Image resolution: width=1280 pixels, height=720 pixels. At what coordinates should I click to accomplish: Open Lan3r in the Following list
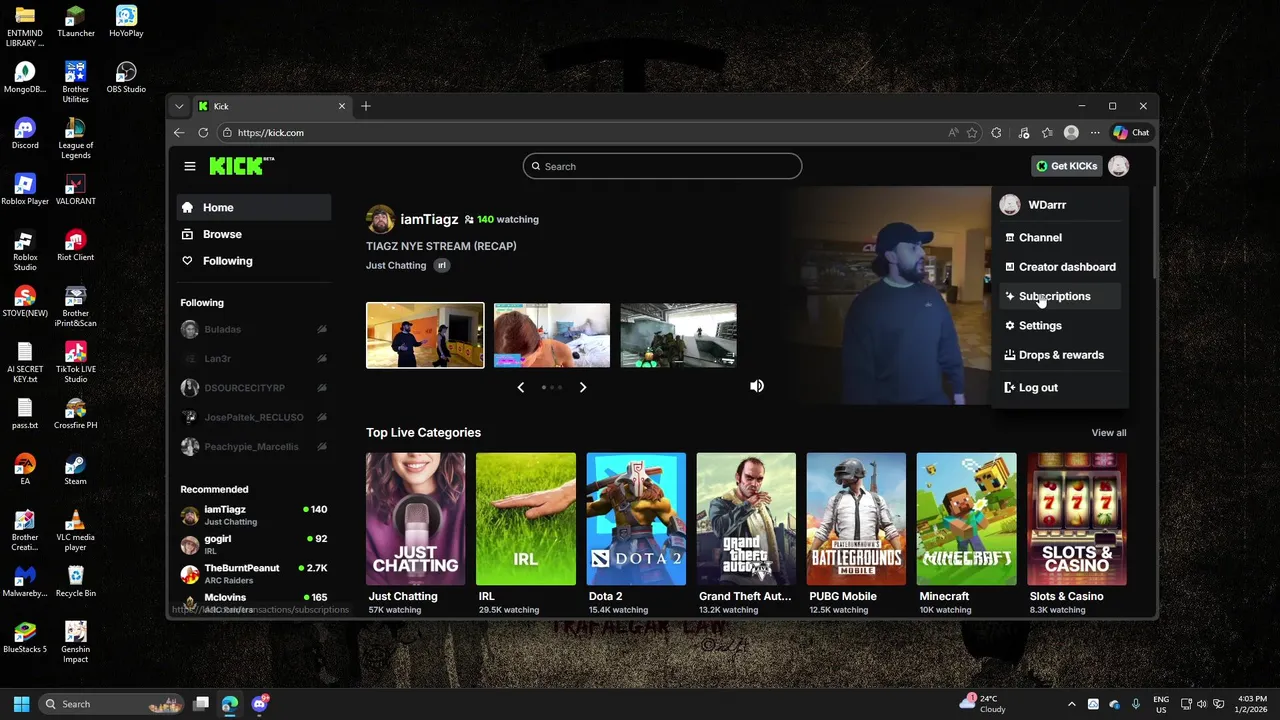(254, 358)
